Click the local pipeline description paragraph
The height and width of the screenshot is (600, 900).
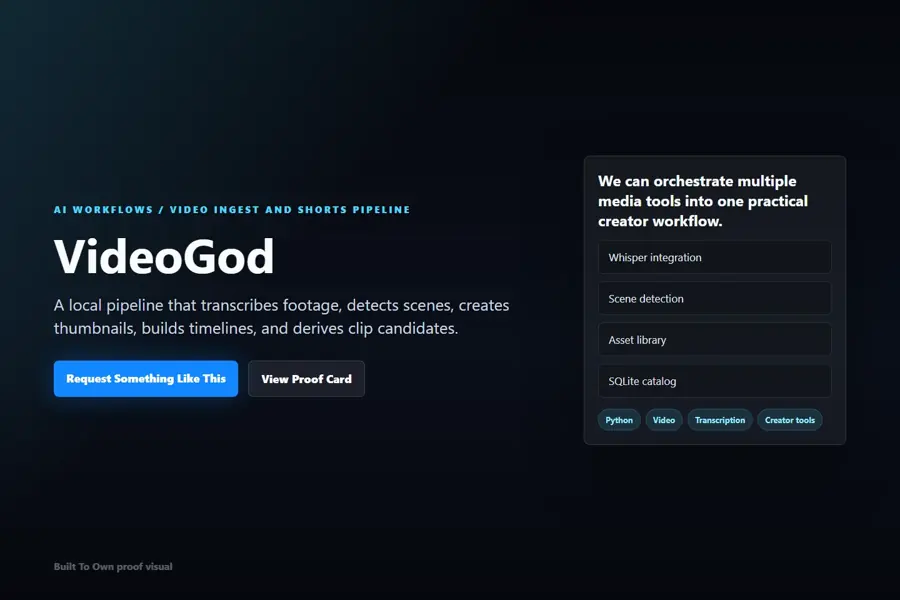[281, 316]
